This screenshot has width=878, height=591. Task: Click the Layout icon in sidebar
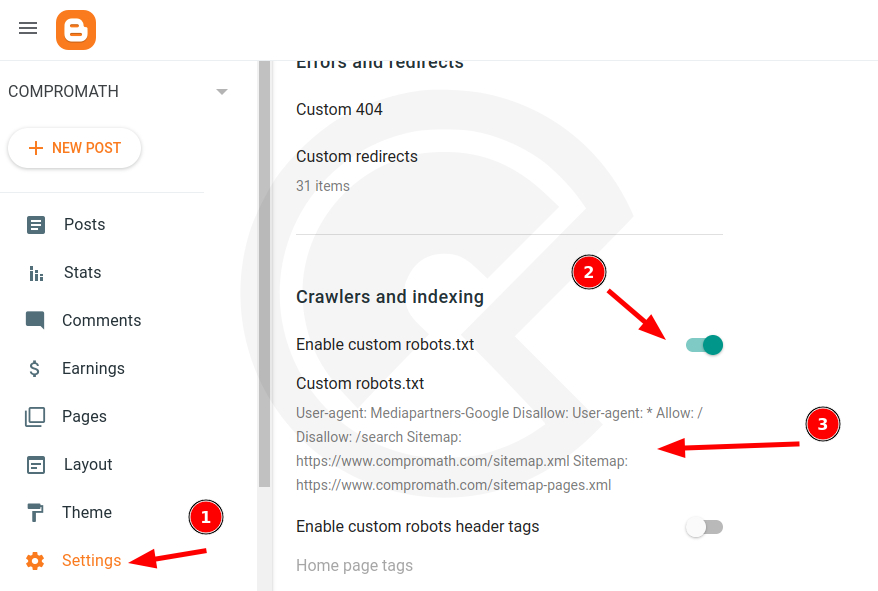click(36, 465)
